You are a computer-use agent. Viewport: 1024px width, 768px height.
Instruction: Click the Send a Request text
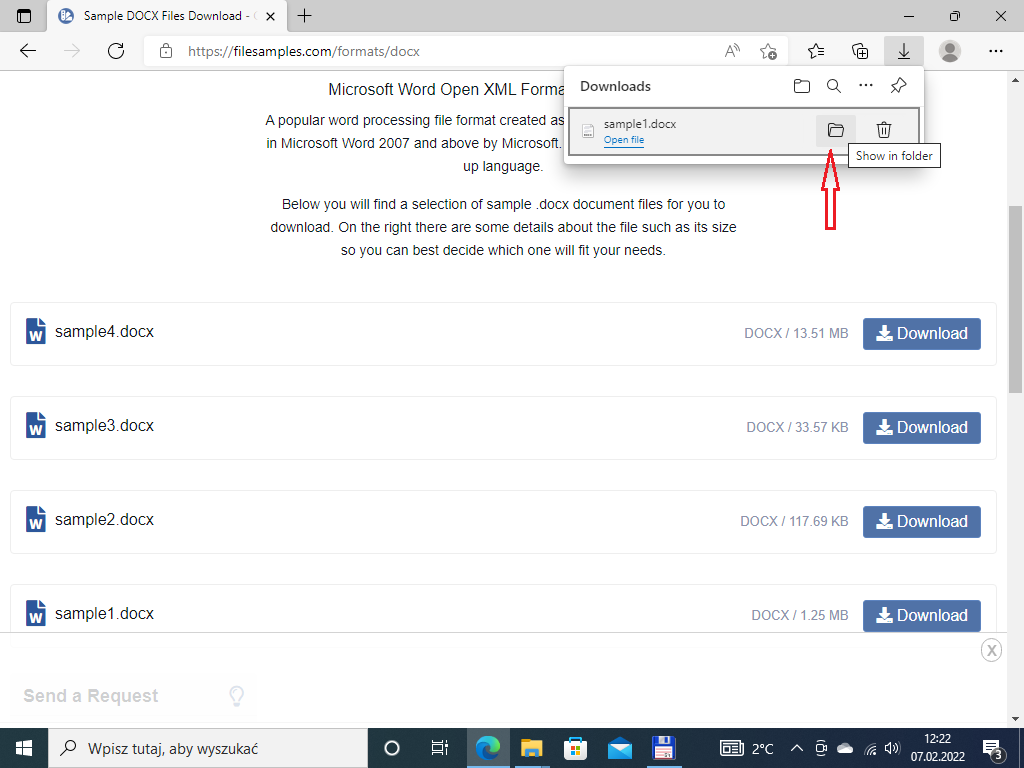point(91,696)
